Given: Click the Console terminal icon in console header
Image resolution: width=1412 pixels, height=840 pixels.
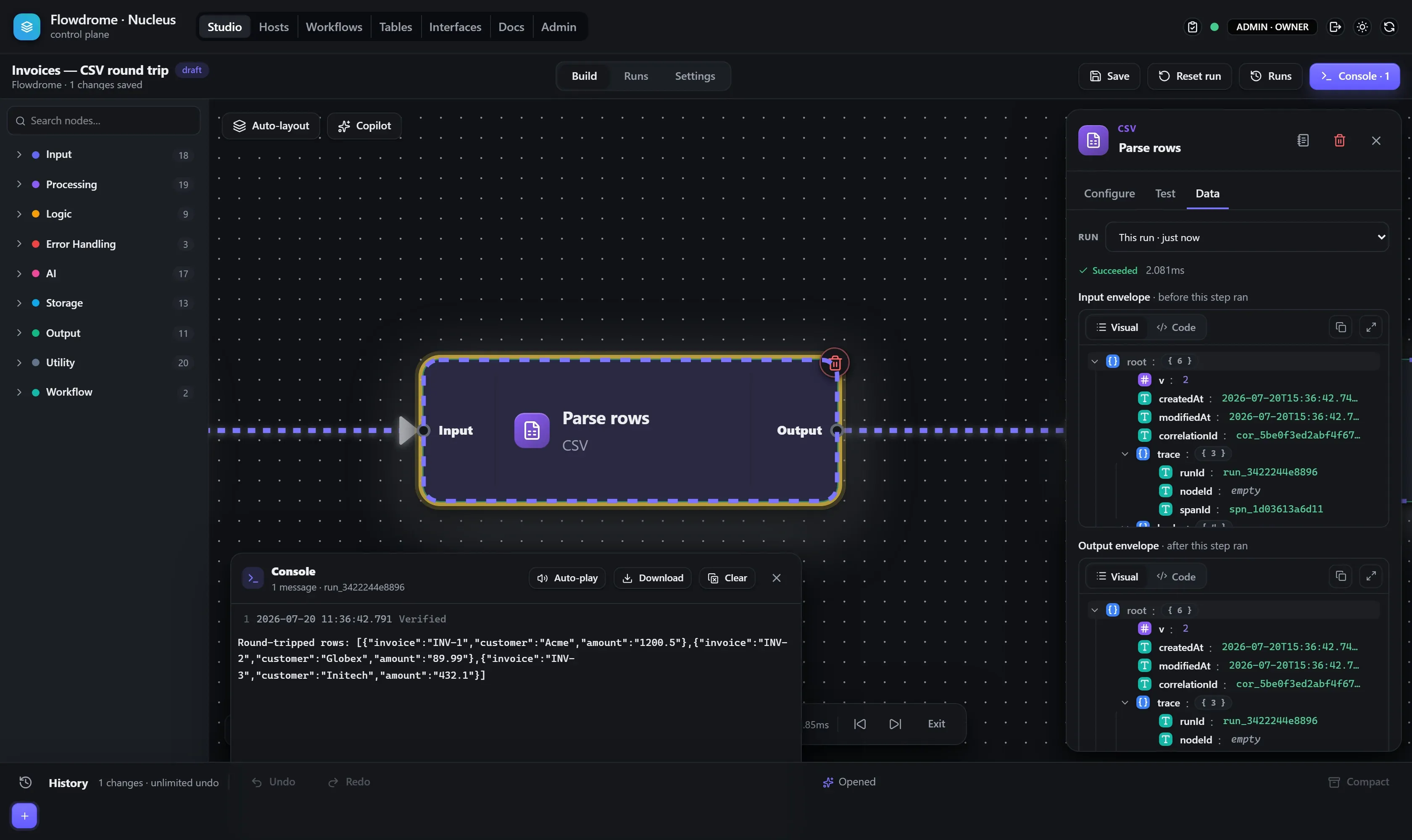Looking at the screenshot, I should point(253,578).
